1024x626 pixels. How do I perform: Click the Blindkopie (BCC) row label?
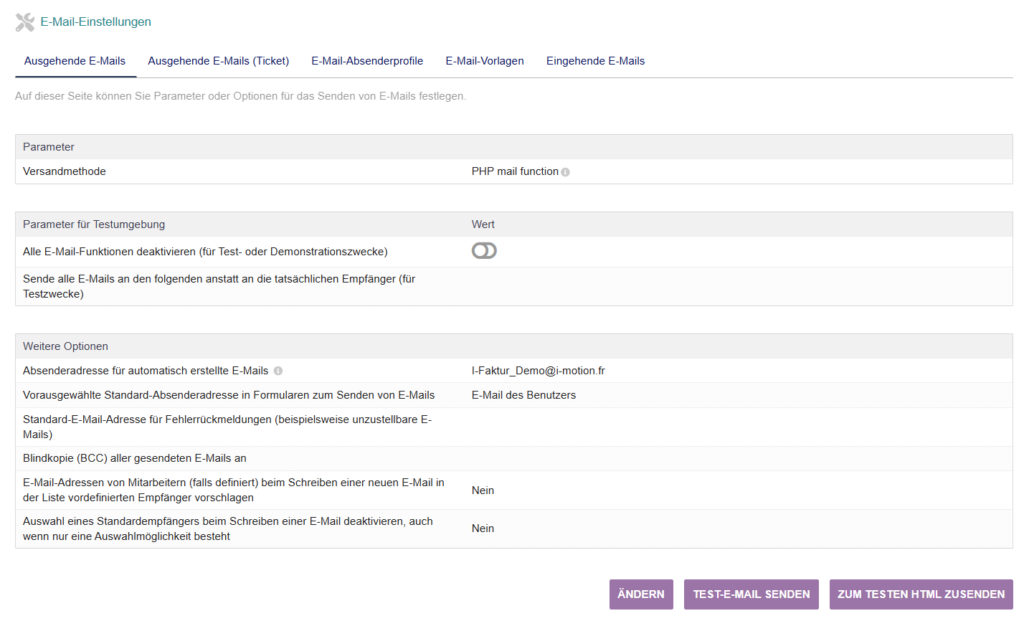[x=135, y=458]
